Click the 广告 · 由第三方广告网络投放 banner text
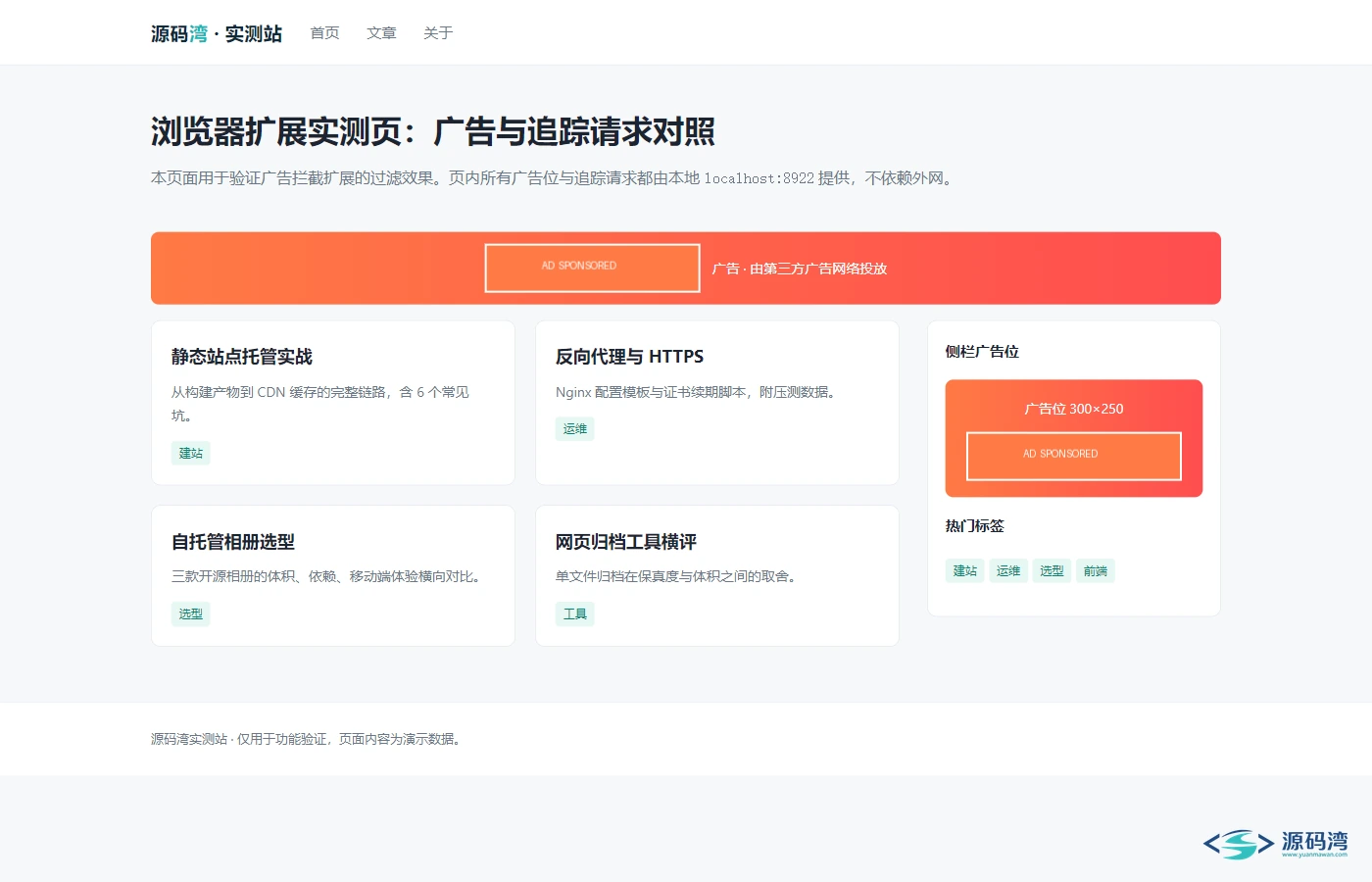Image resolution: width=1372 pixels, height=882 pixels. point(800,269)
